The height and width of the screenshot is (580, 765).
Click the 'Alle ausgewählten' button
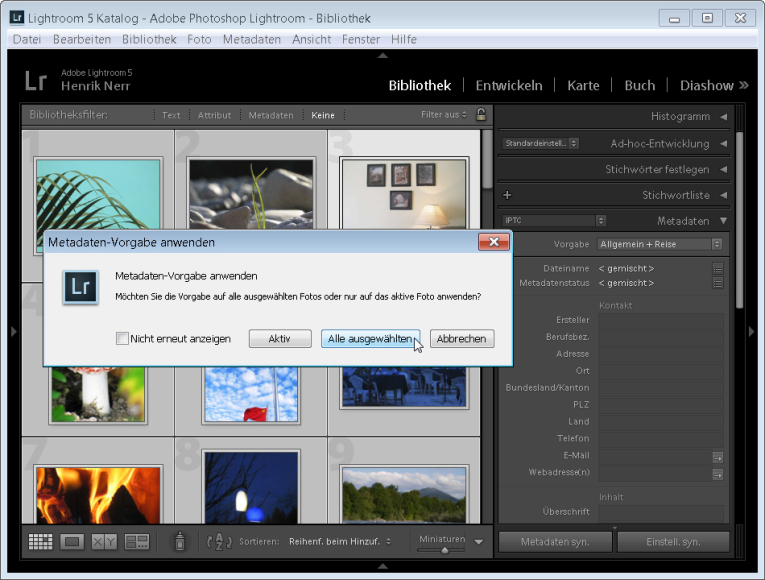tap(370, 339)
